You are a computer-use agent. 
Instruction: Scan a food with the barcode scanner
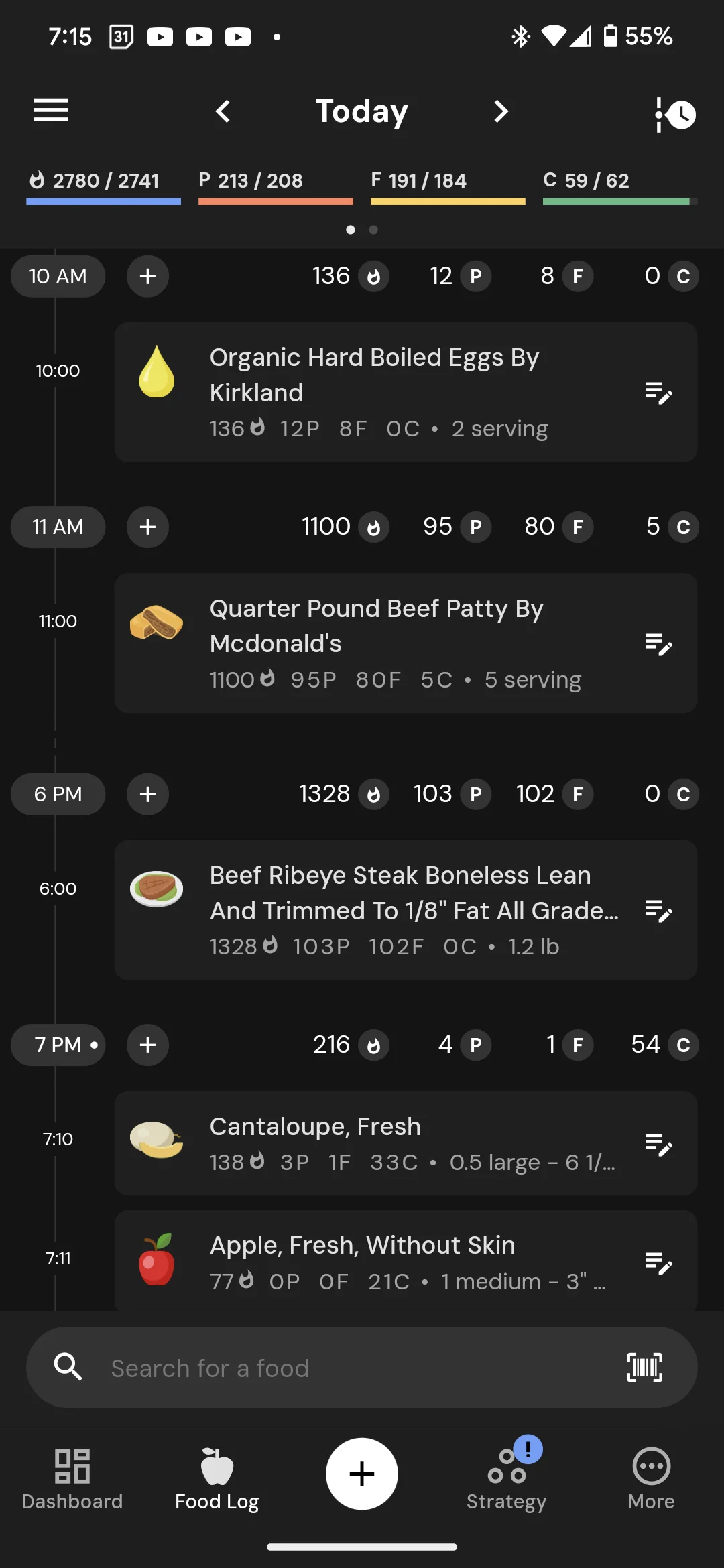coord(644,1367)
